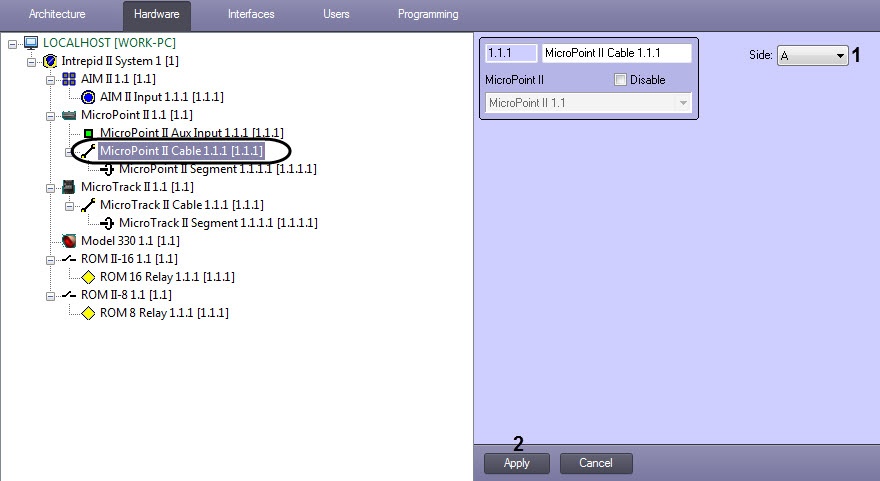Click the Cancel button
Image resolution: width=880 pixels, height=481 pixels.
[x=596, y=463]
